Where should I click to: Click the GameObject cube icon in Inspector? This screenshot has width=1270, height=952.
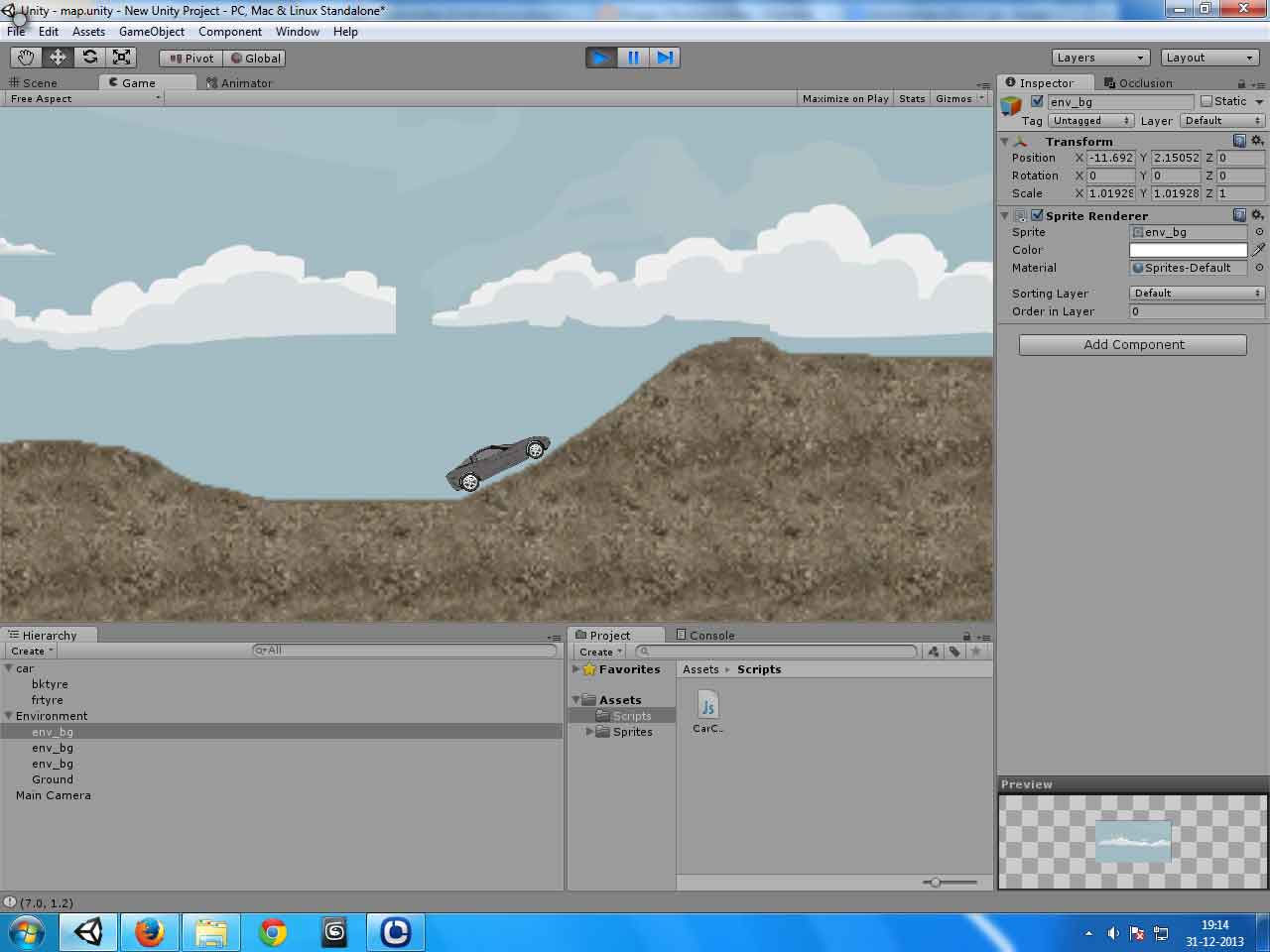(x=1011, y=105)
